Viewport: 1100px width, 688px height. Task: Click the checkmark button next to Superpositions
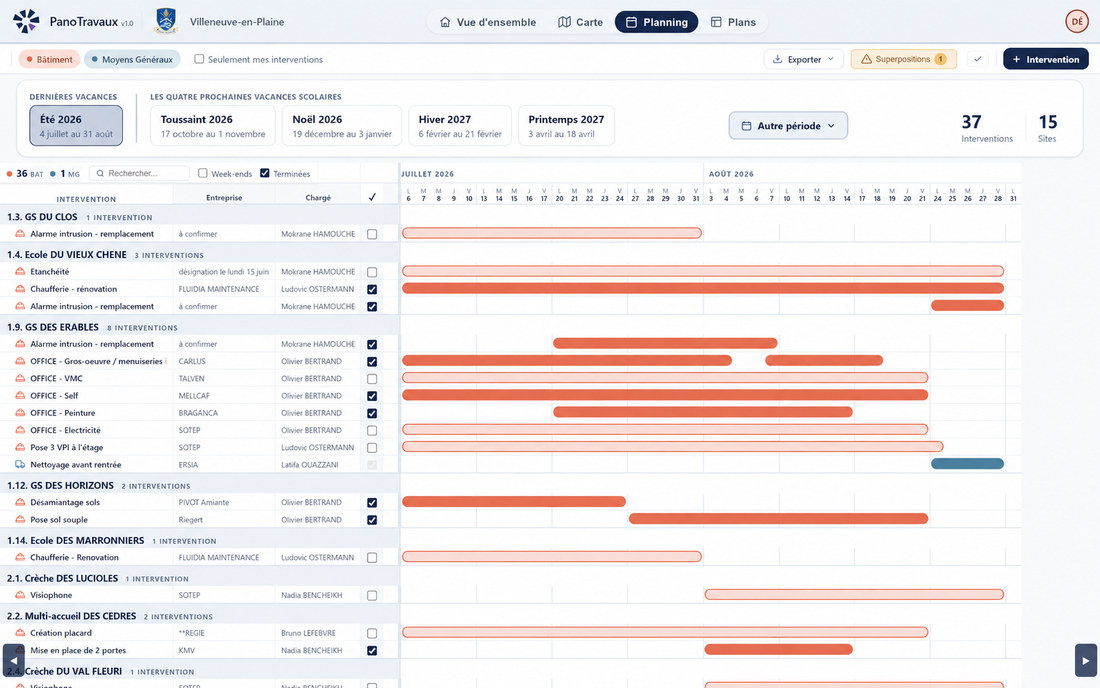click(977, 59)
